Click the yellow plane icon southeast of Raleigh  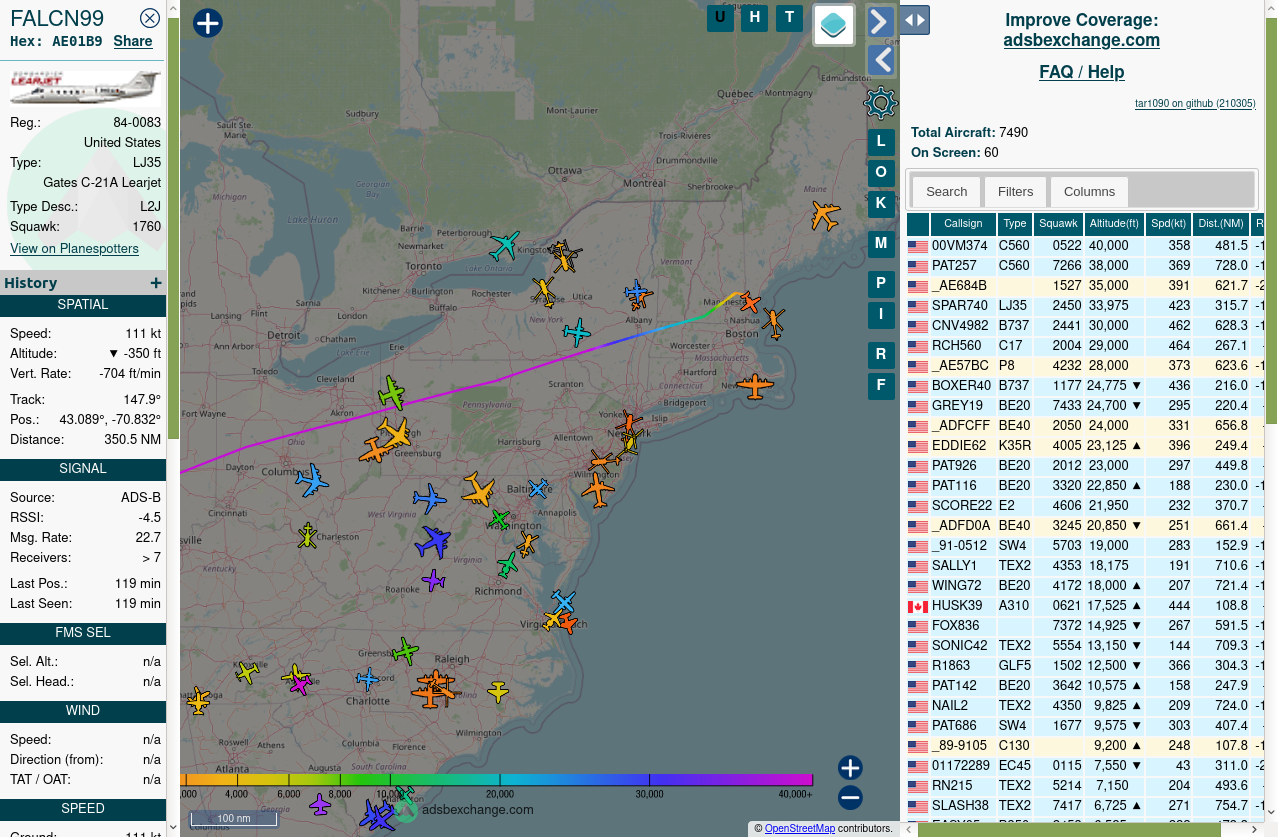[x=498, y=691]
